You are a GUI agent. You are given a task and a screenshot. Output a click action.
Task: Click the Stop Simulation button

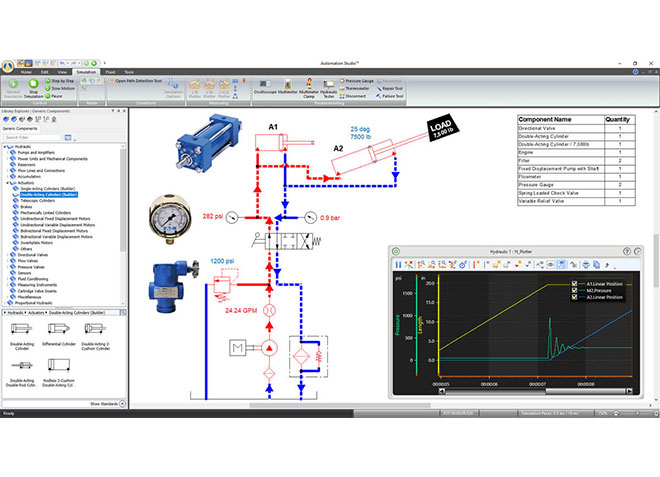click(33, 88)
